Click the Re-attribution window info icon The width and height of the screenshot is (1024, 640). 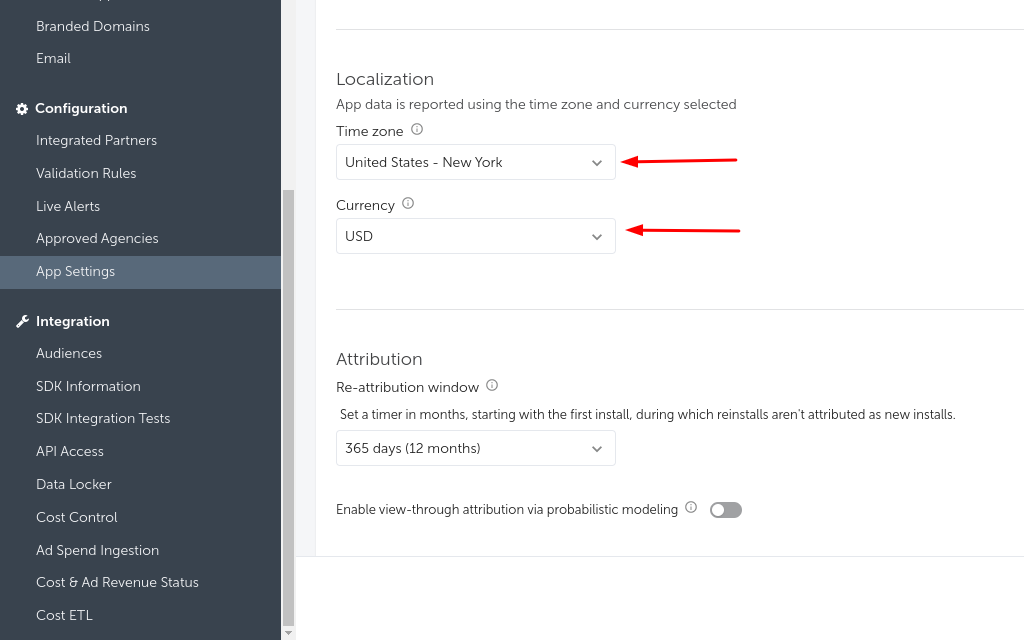click(x=491, y=385)
